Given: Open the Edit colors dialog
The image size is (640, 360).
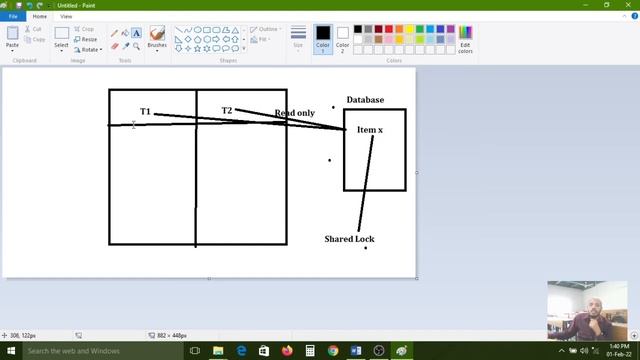Looking at the screenshot, I should point(465,40).
